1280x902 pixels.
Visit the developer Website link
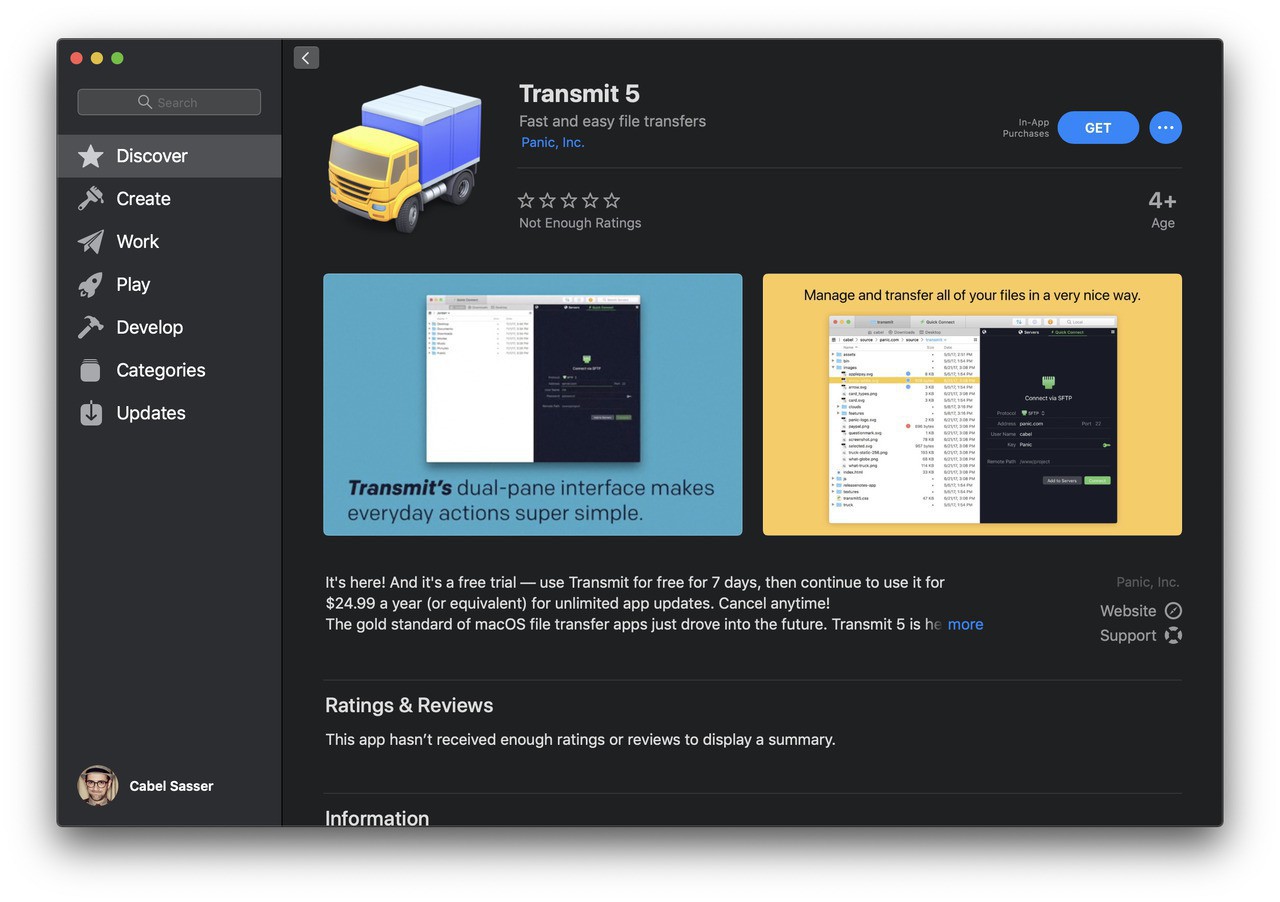click(x=1140, y=611)
